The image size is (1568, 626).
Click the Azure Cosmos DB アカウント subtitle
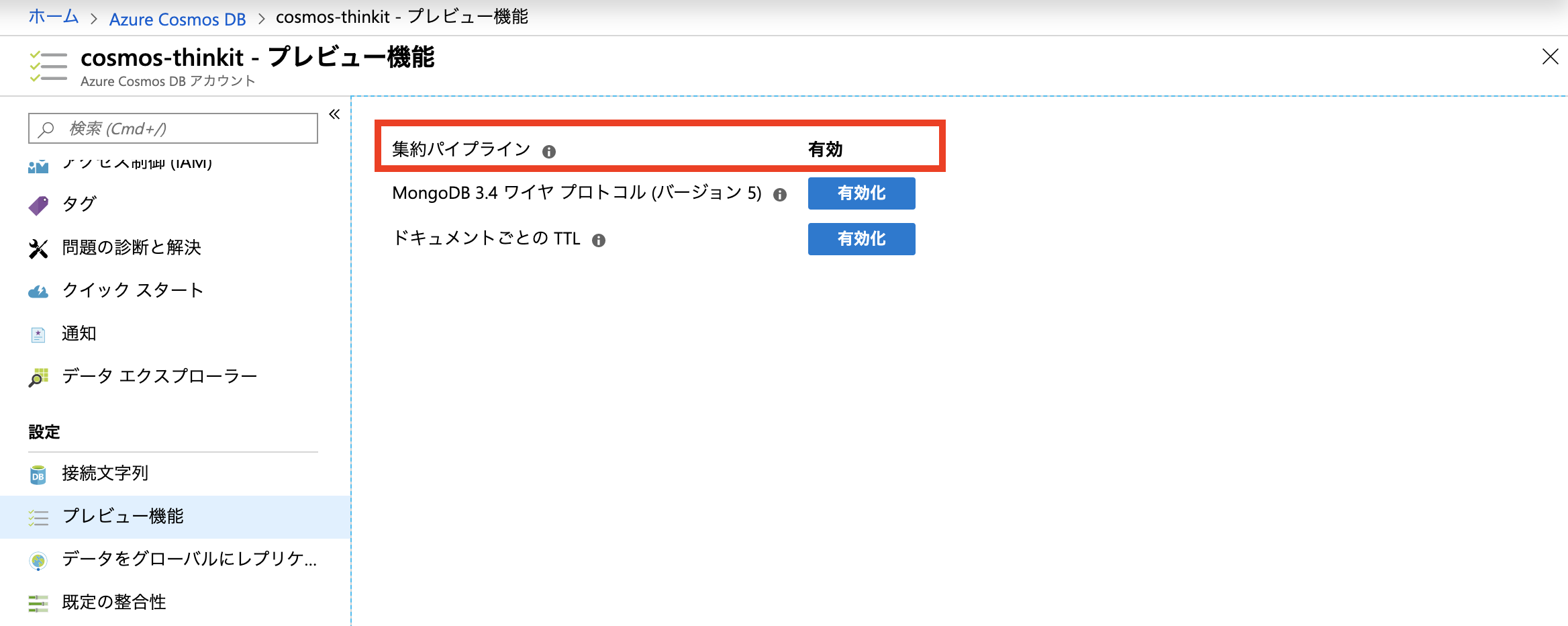(168, 81)
